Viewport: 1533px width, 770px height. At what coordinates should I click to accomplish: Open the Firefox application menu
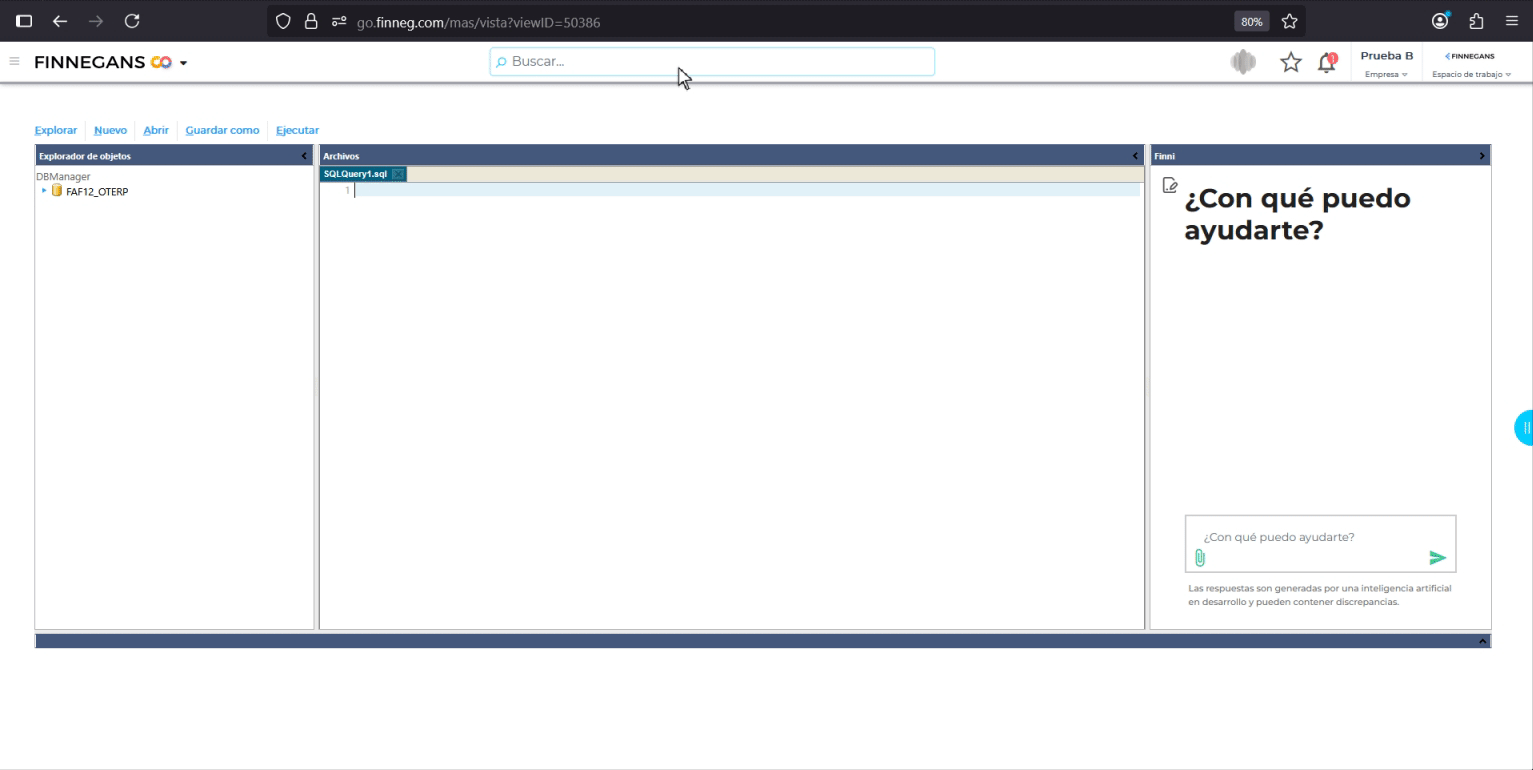(1511, 21)
